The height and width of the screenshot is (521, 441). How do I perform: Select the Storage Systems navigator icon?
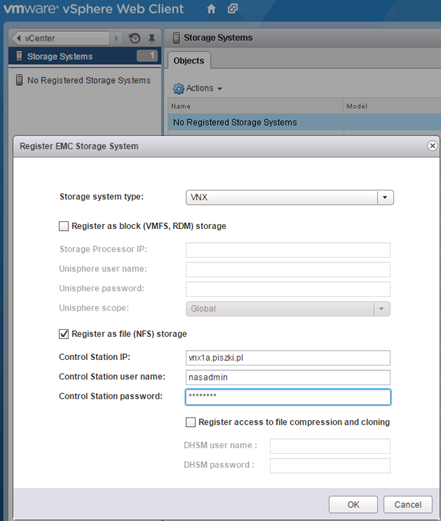[19, 56]
